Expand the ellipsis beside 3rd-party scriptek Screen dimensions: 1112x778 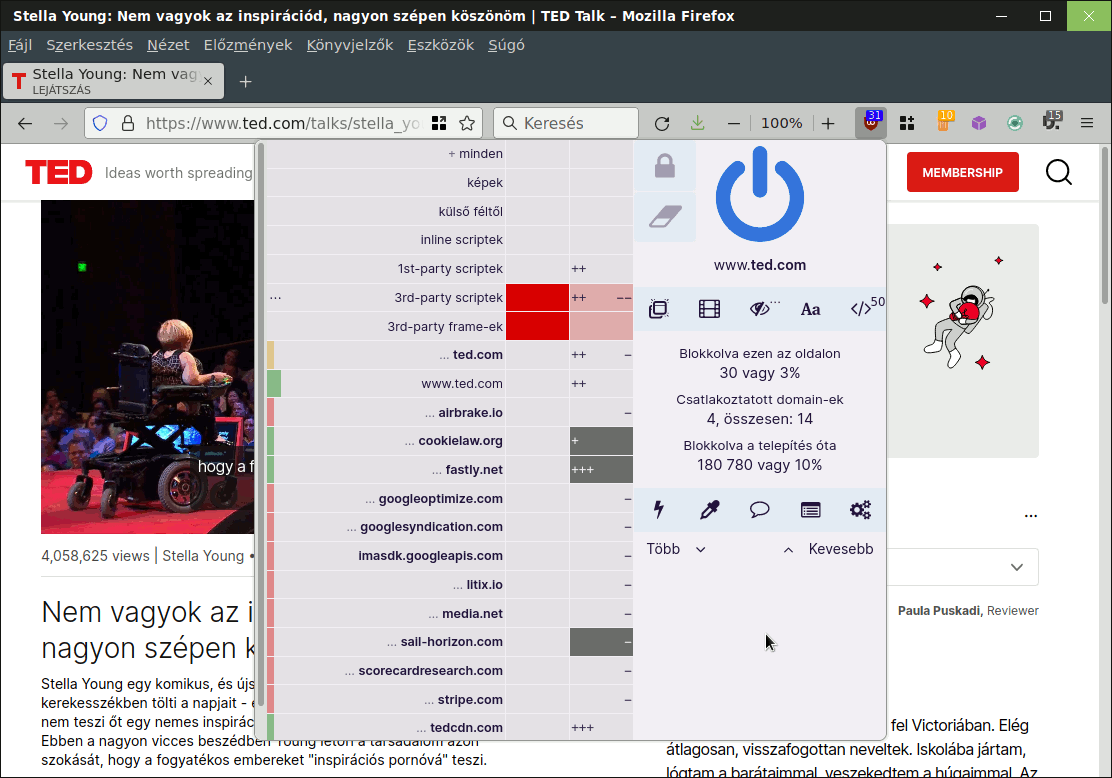[x=275, y=297]
